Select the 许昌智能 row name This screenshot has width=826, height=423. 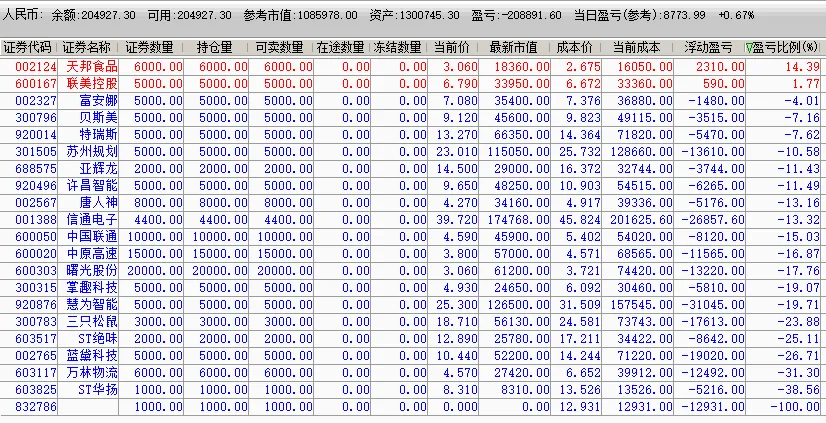point(92,185)
